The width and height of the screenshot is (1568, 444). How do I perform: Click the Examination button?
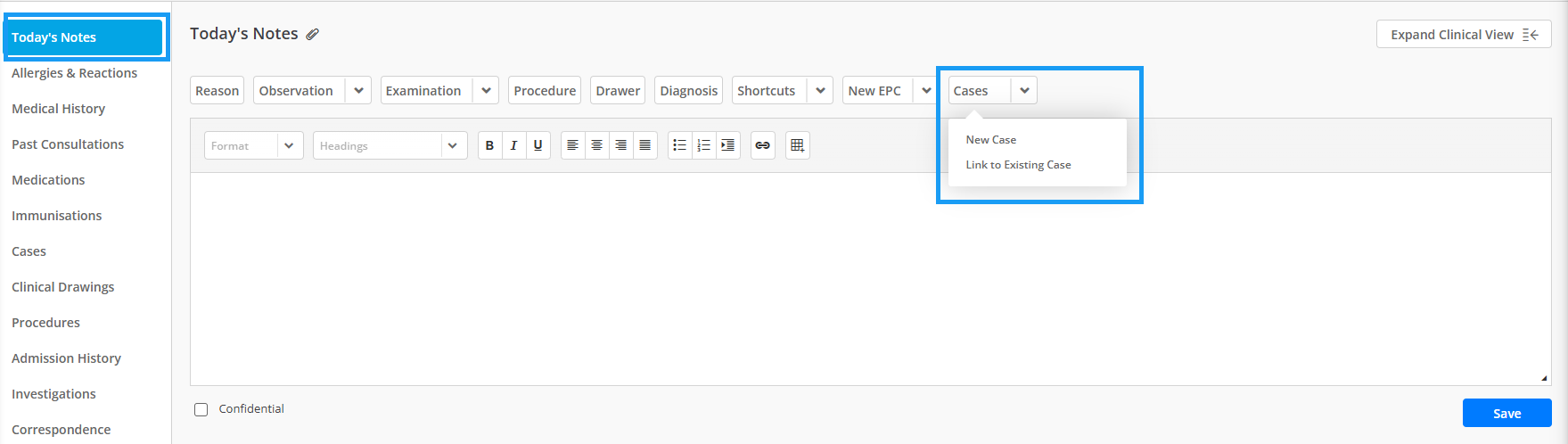427,90
